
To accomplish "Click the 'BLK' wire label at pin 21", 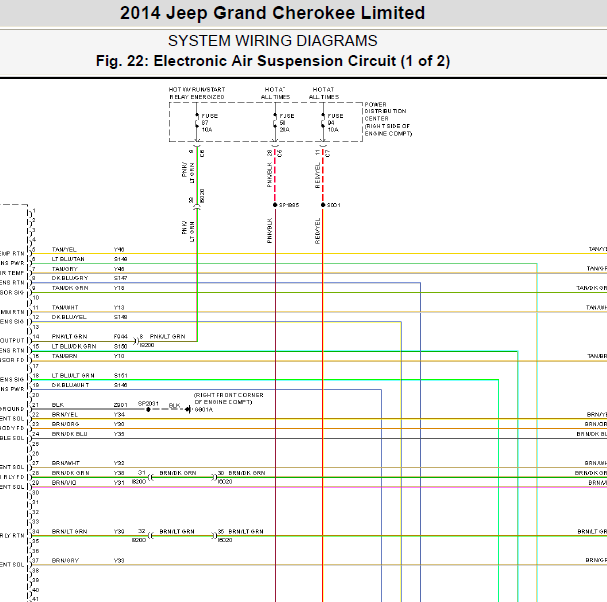I will point(58,405).
